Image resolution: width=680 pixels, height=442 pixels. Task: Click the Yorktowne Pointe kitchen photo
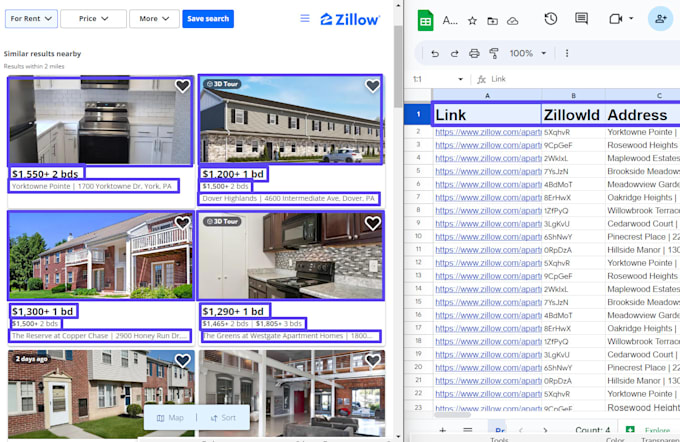tap(101, 121)
